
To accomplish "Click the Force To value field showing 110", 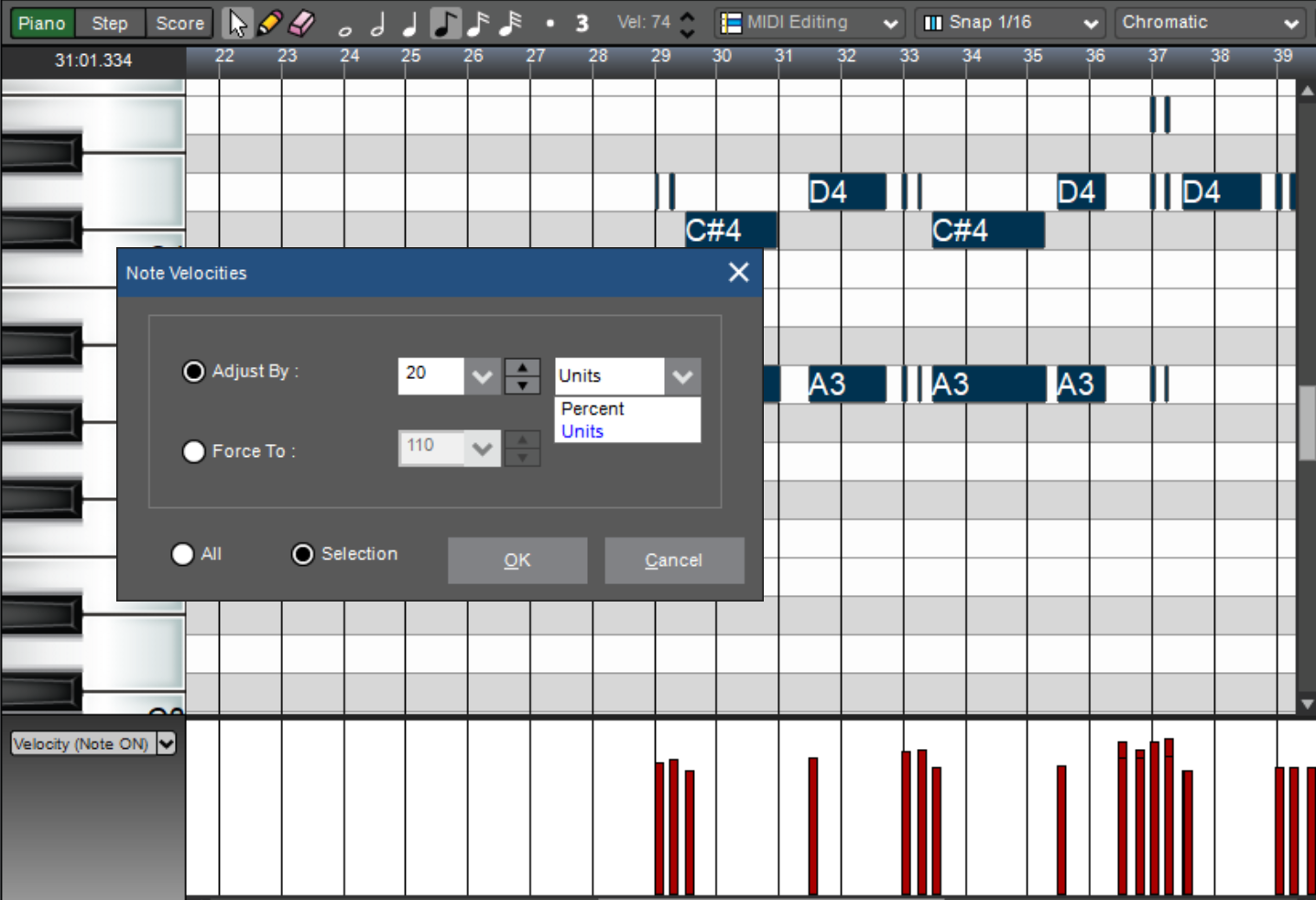I will coord(430,448).
